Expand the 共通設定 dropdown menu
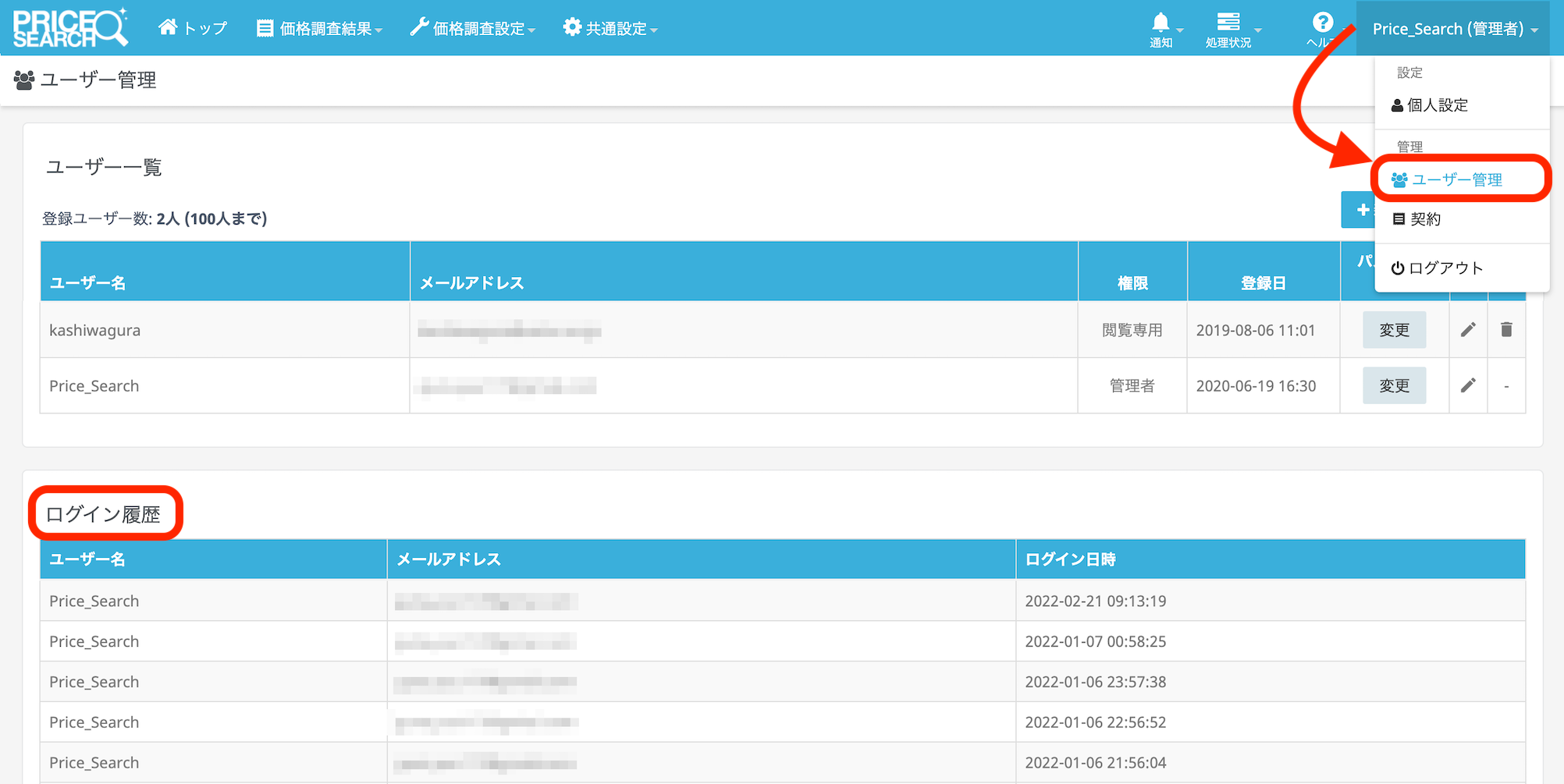1564x784 pixels. tap(610, 28)
